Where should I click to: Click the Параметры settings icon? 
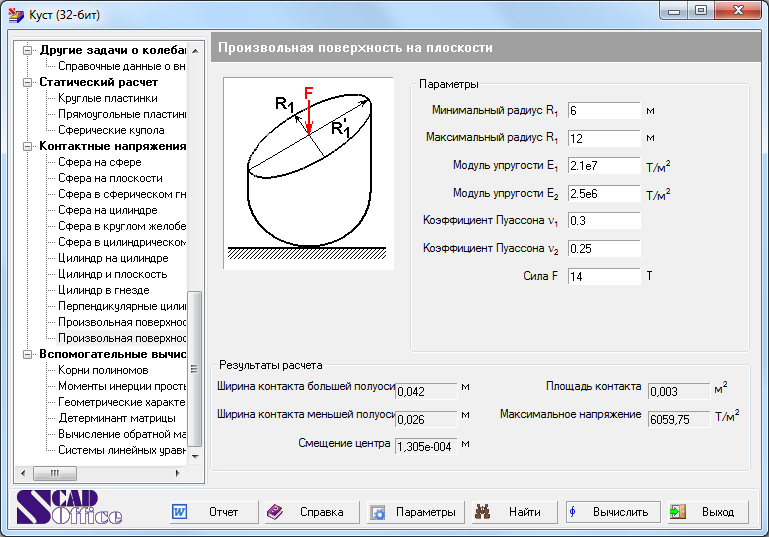378,512
